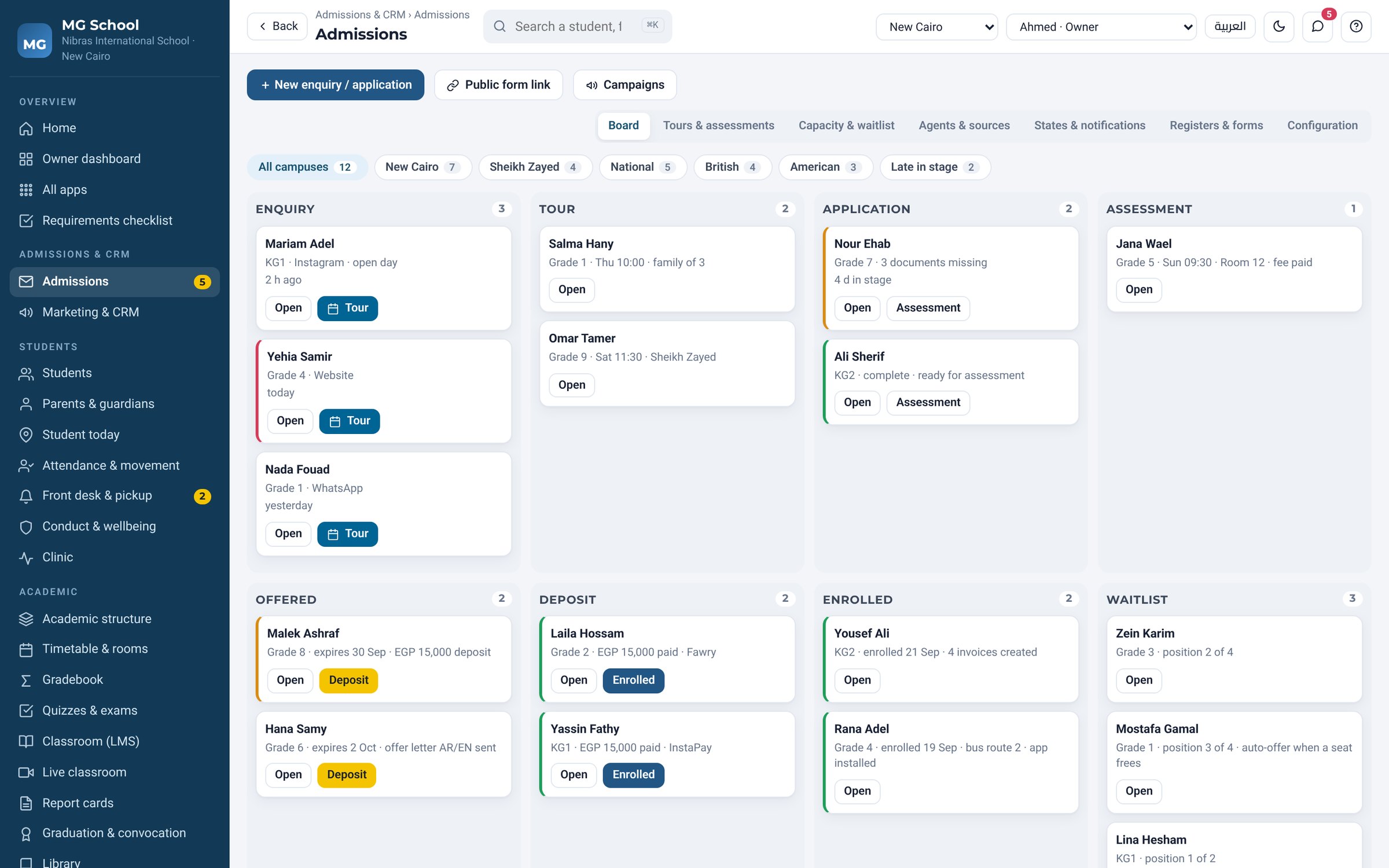
Task: Open Owner dashboard via its grid icon
Action: pyautogui.click(x=26, y=159)
